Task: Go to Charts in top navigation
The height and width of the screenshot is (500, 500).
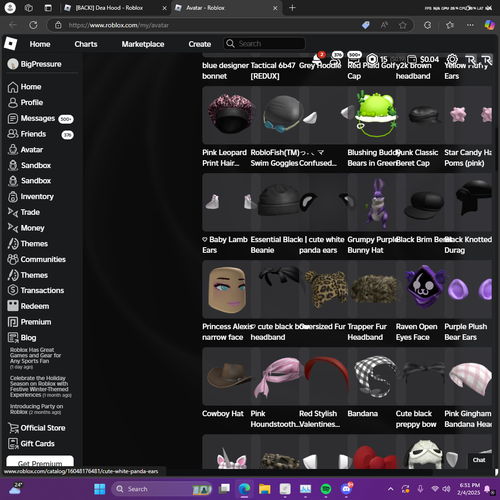Action: pos(86,44)
